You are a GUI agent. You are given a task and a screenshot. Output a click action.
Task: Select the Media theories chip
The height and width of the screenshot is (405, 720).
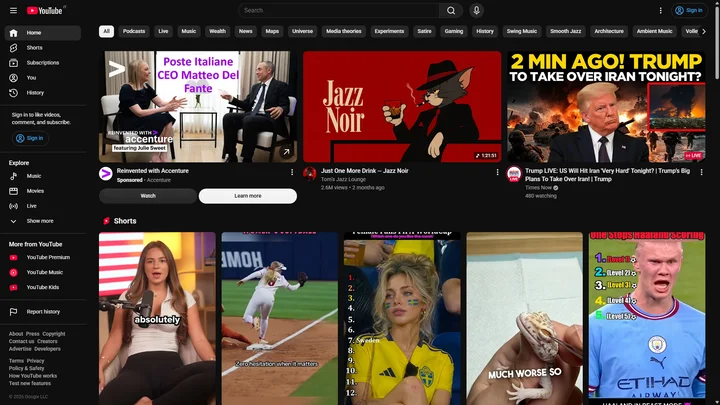coord(343,31)
